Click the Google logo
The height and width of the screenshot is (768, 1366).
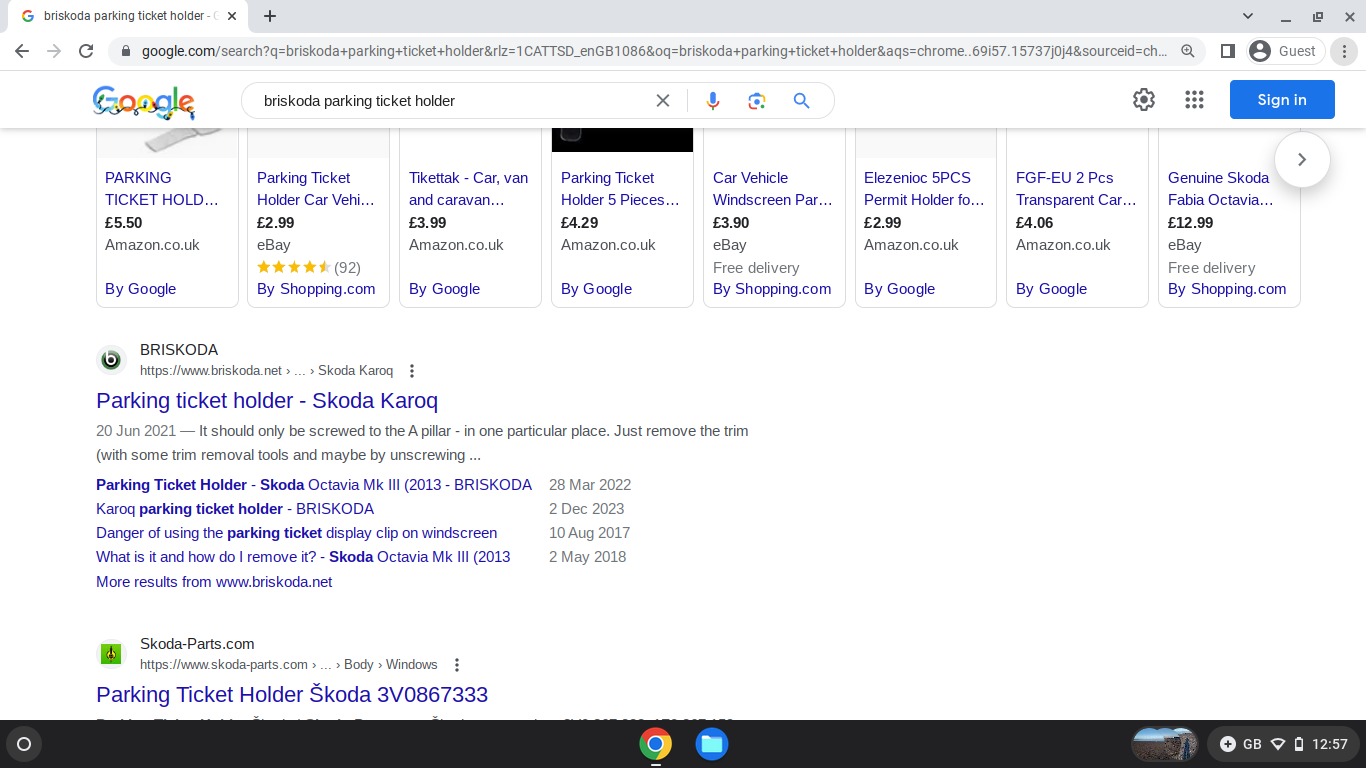point(144,102)
